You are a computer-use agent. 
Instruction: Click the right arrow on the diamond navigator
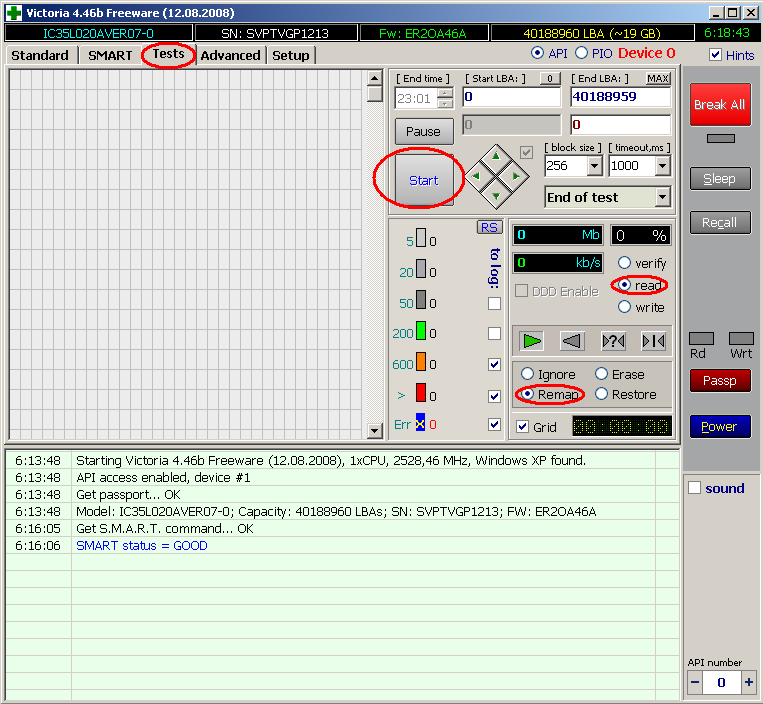[x=516, y=176]
